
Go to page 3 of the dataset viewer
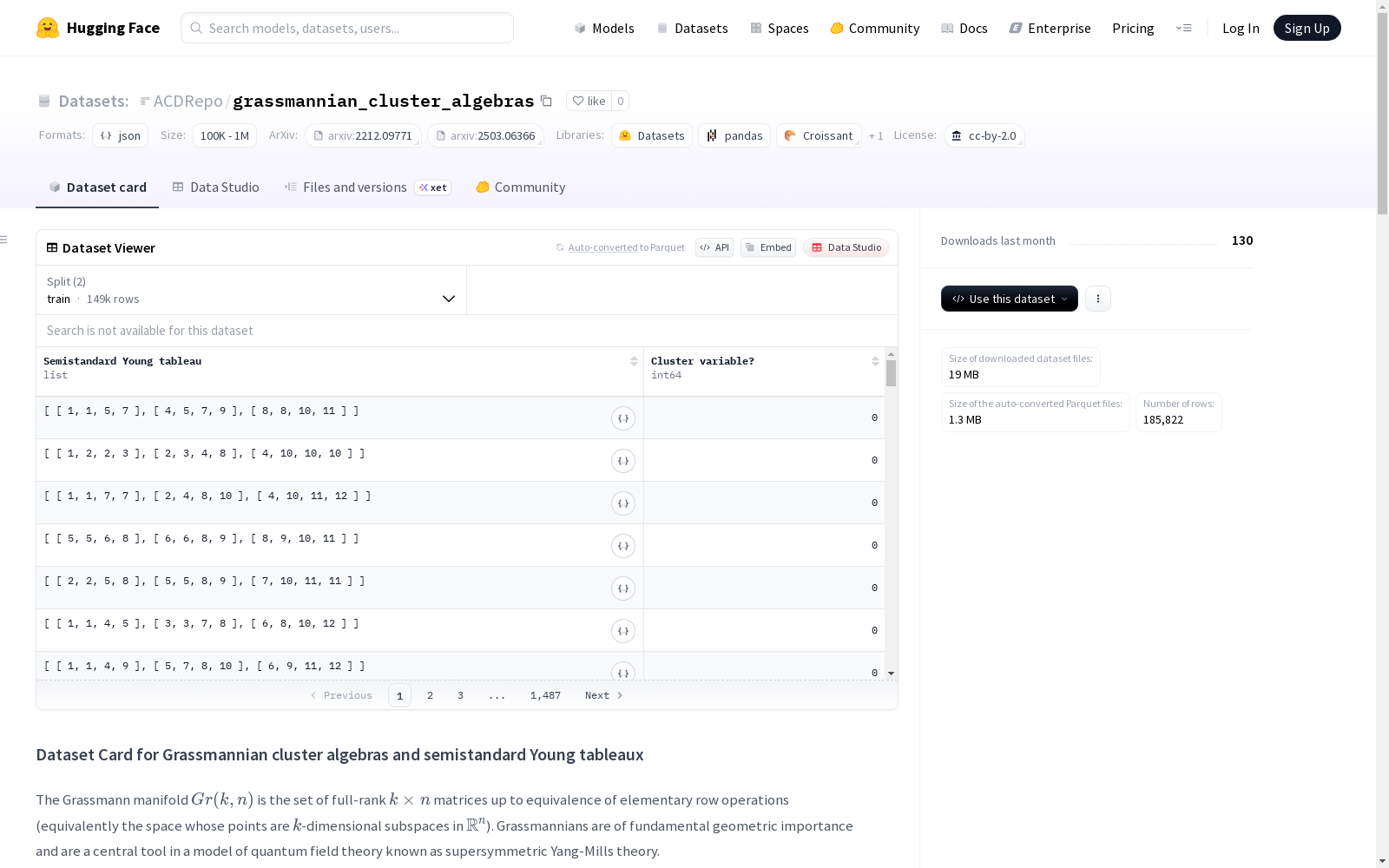point(460,695)
